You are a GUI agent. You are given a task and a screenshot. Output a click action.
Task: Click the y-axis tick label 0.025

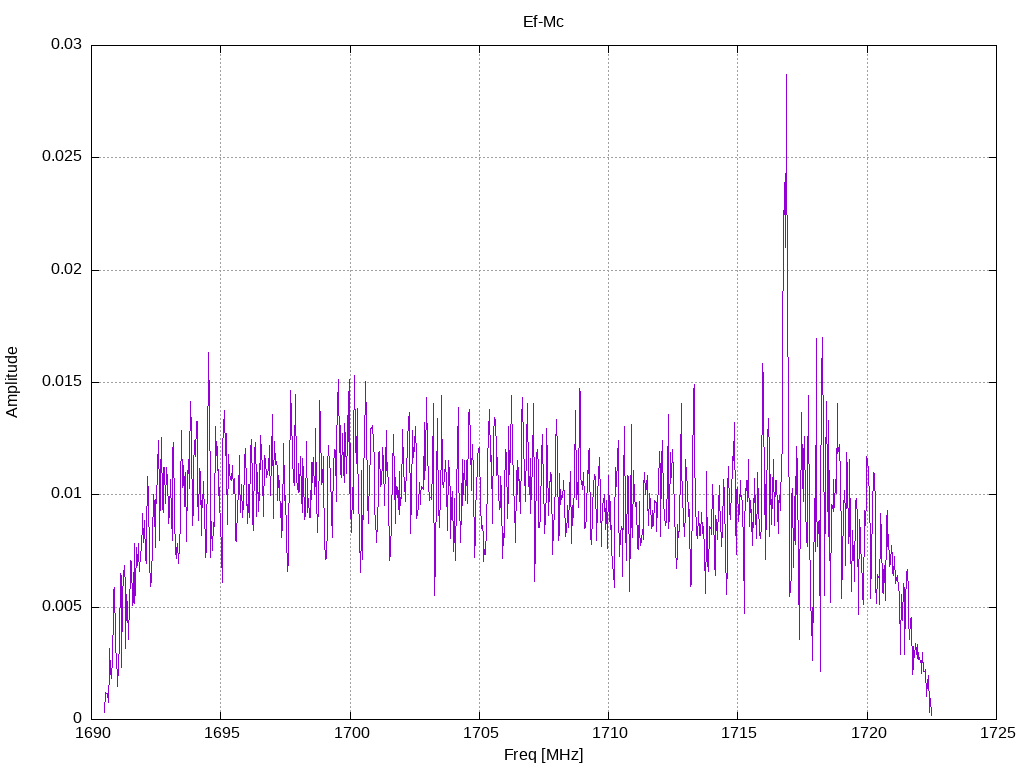(x=62, y=157)
